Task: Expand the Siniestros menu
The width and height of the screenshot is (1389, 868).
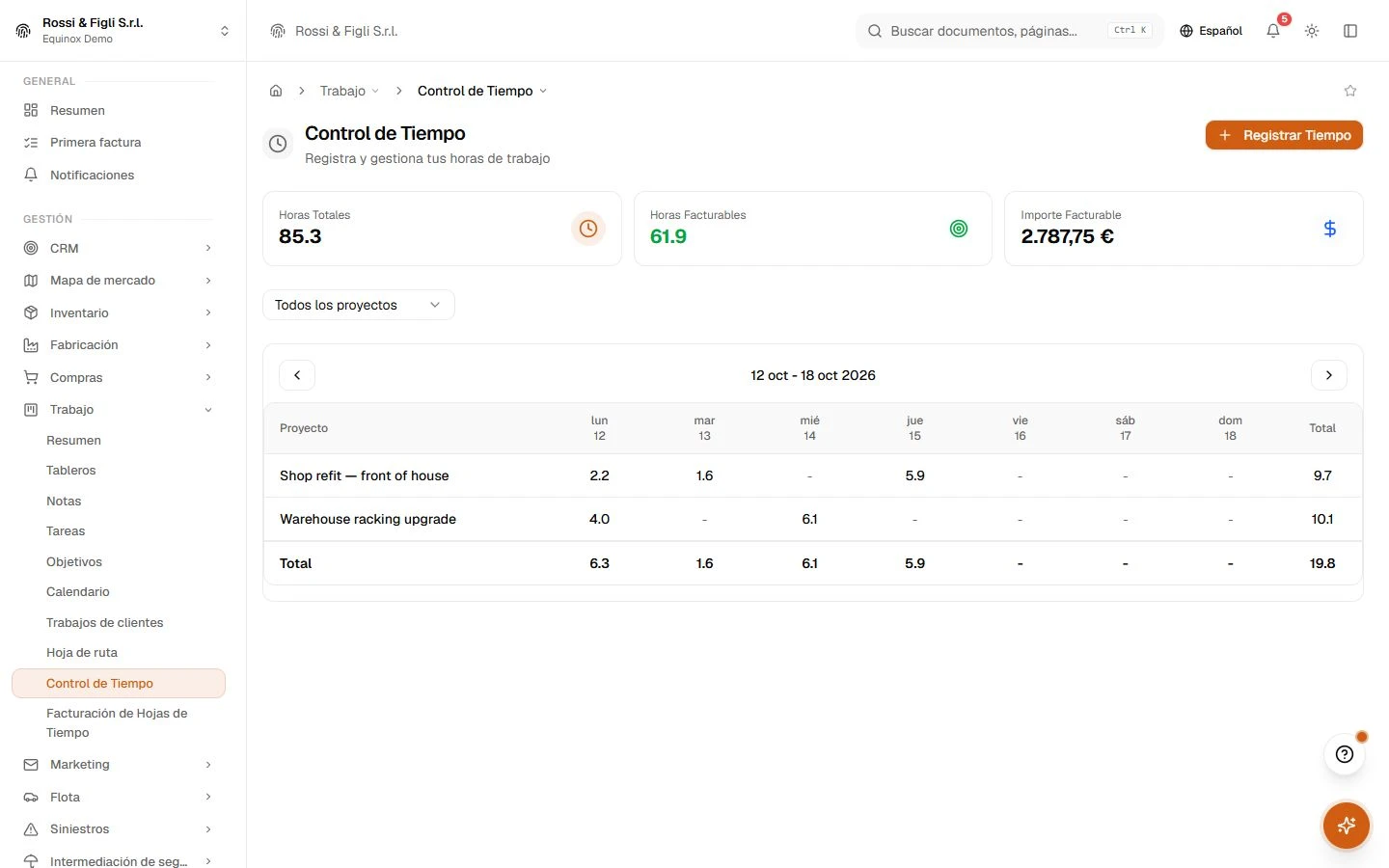Action: pos(119,829)
